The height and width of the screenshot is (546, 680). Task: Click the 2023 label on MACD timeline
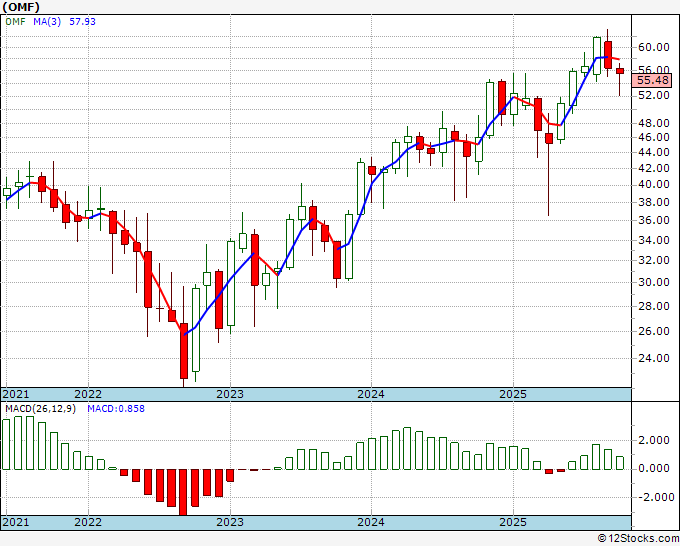tap(230, 522)
